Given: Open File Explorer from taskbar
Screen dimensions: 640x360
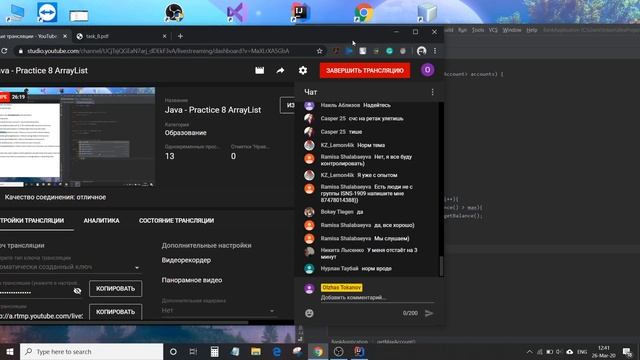Looking at the screenshot, I should click(256, 351).
